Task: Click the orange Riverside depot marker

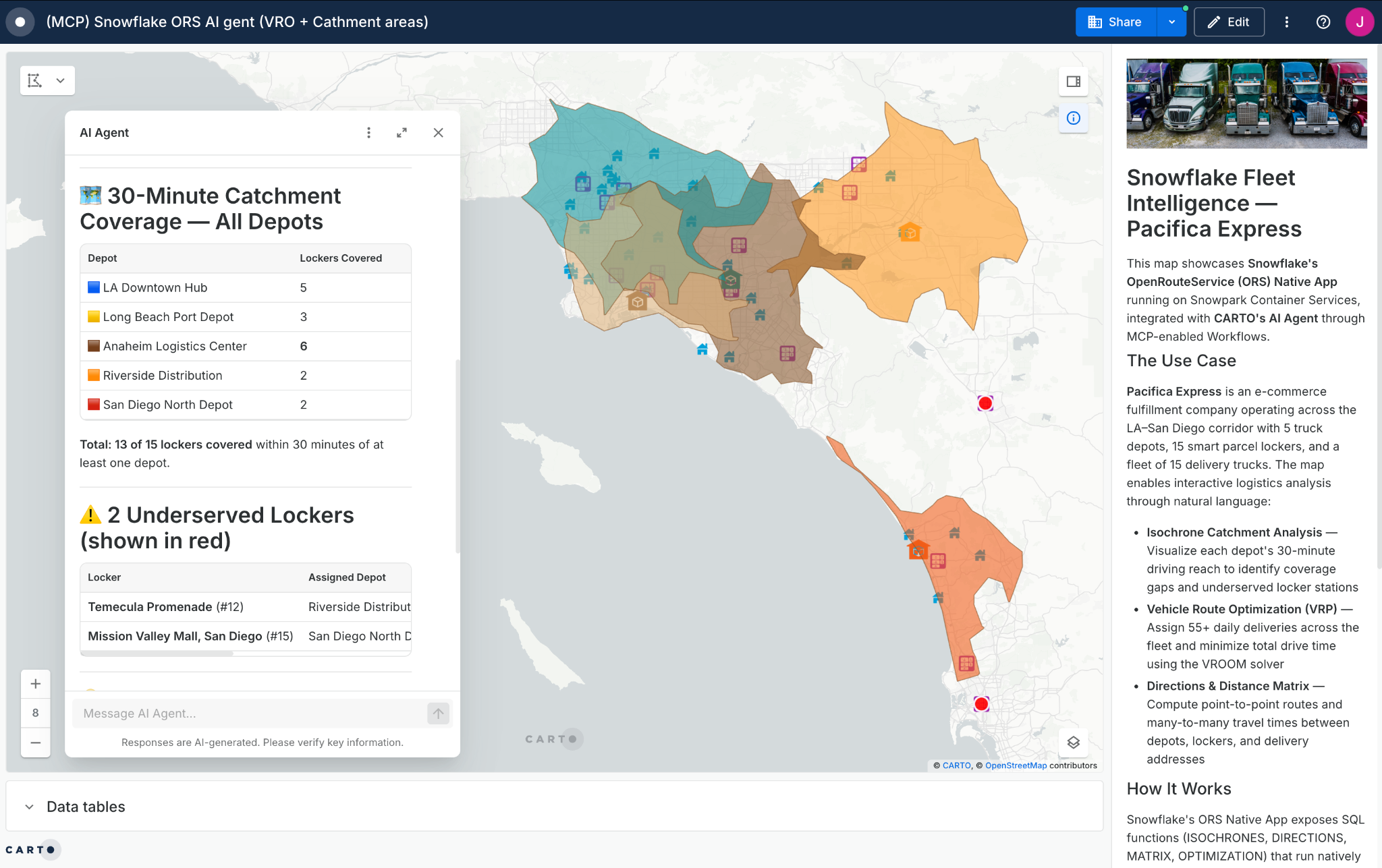Action: point(910,232)
